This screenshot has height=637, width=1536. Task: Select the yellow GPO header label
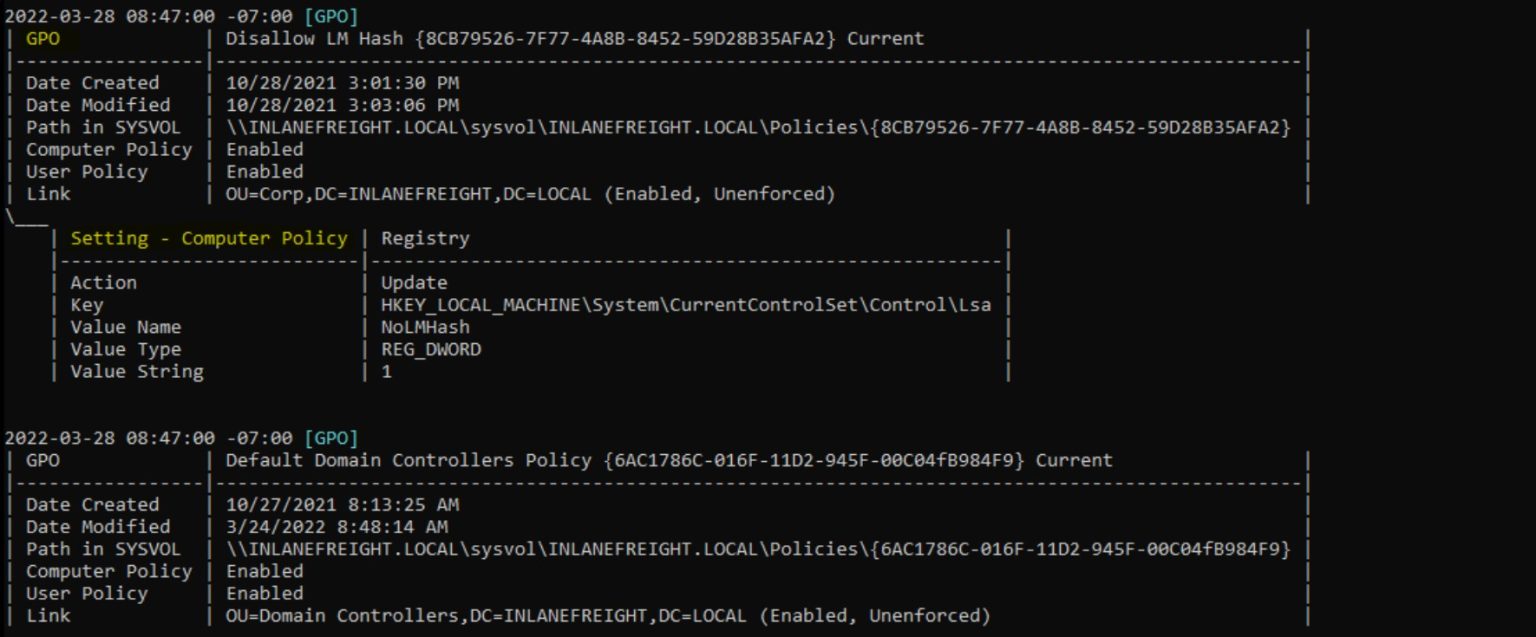pos(42,39)
